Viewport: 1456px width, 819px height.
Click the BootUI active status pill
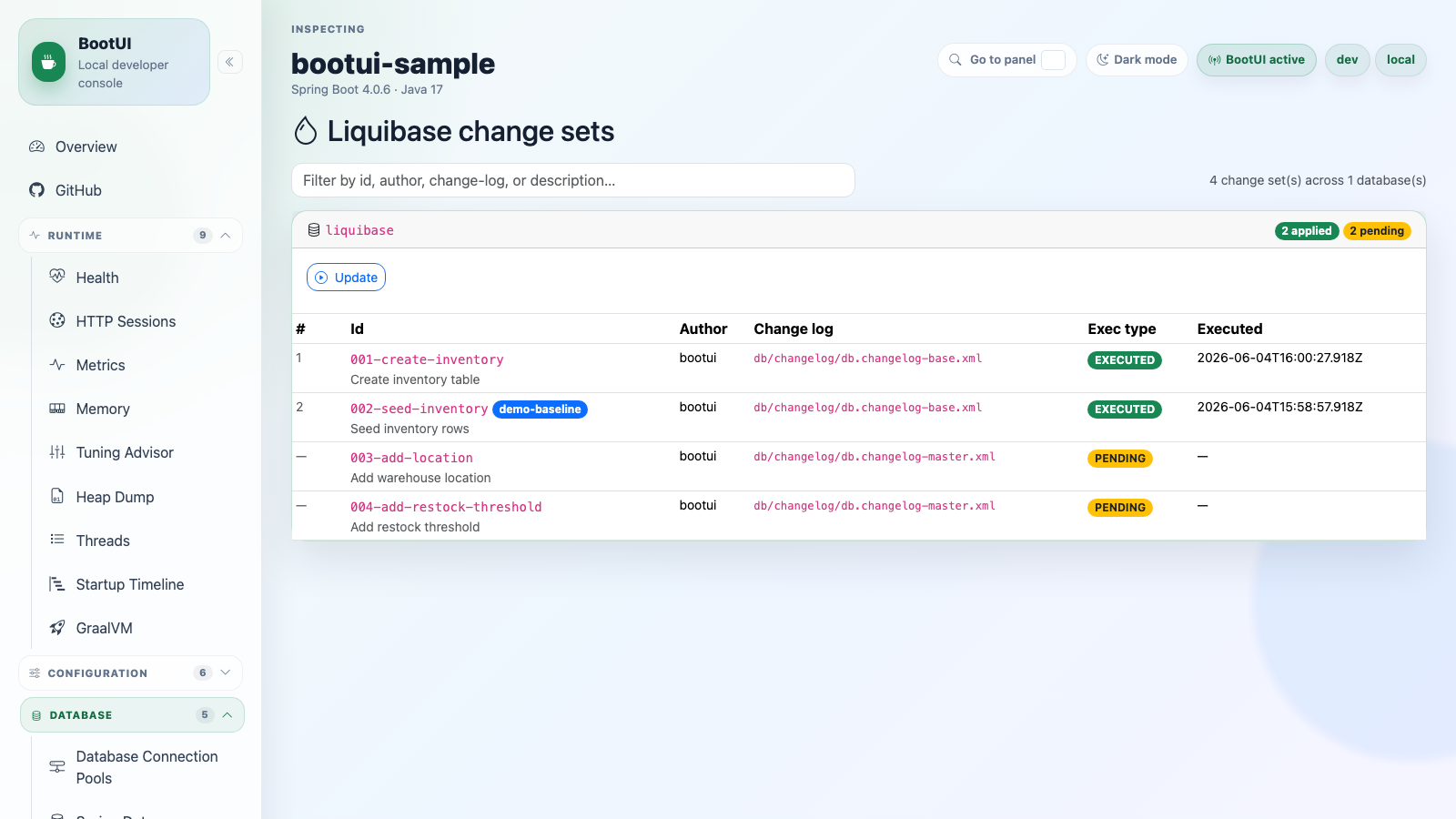1256,60
